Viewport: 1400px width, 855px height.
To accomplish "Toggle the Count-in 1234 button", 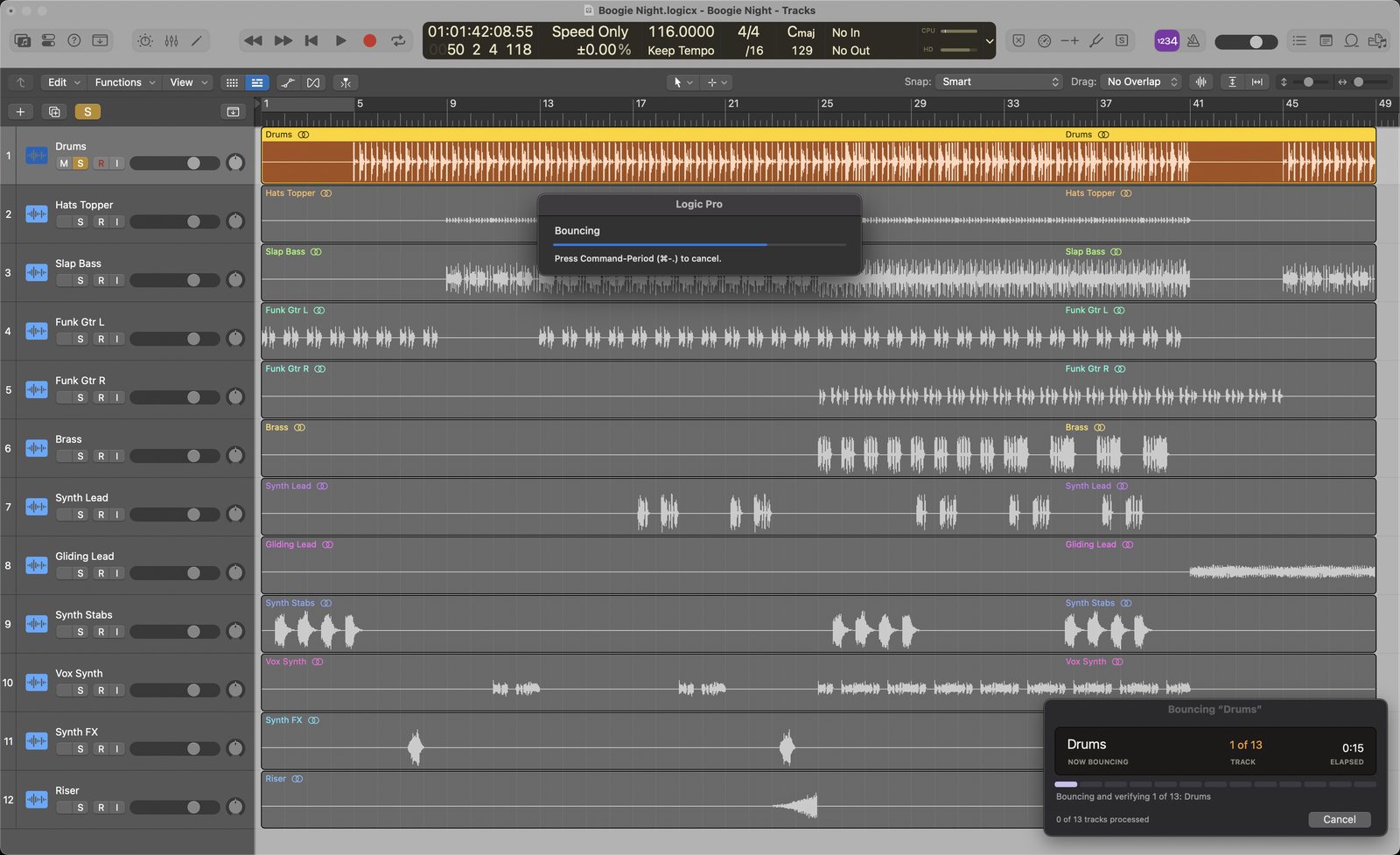I will pyautogui.click(x=1166, y=40).
